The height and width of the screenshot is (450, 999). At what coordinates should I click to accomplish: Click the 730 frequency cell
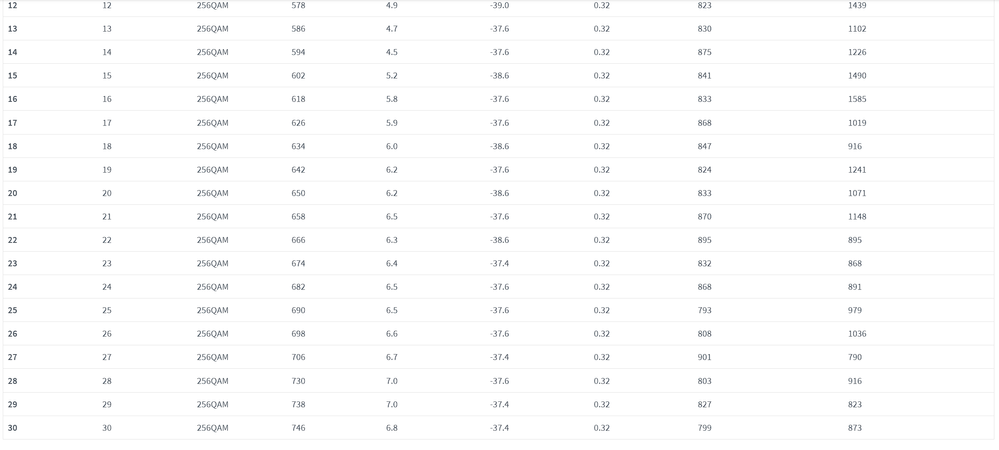(298, 381)
